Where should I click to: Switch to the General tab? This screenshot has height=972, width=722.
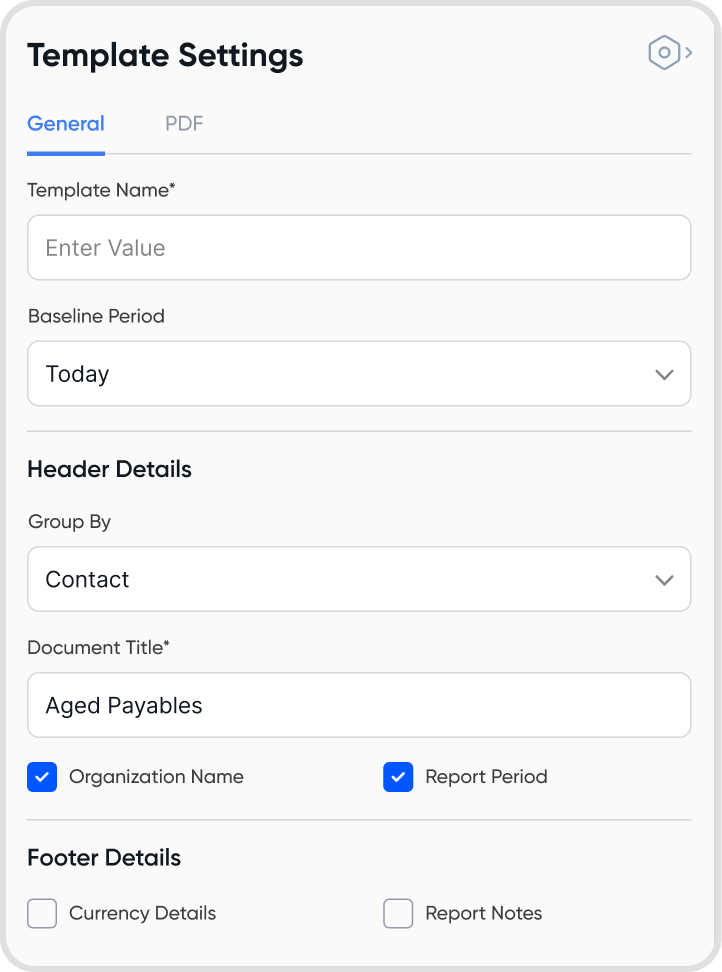pyautogui.click(x=66, y=124)
